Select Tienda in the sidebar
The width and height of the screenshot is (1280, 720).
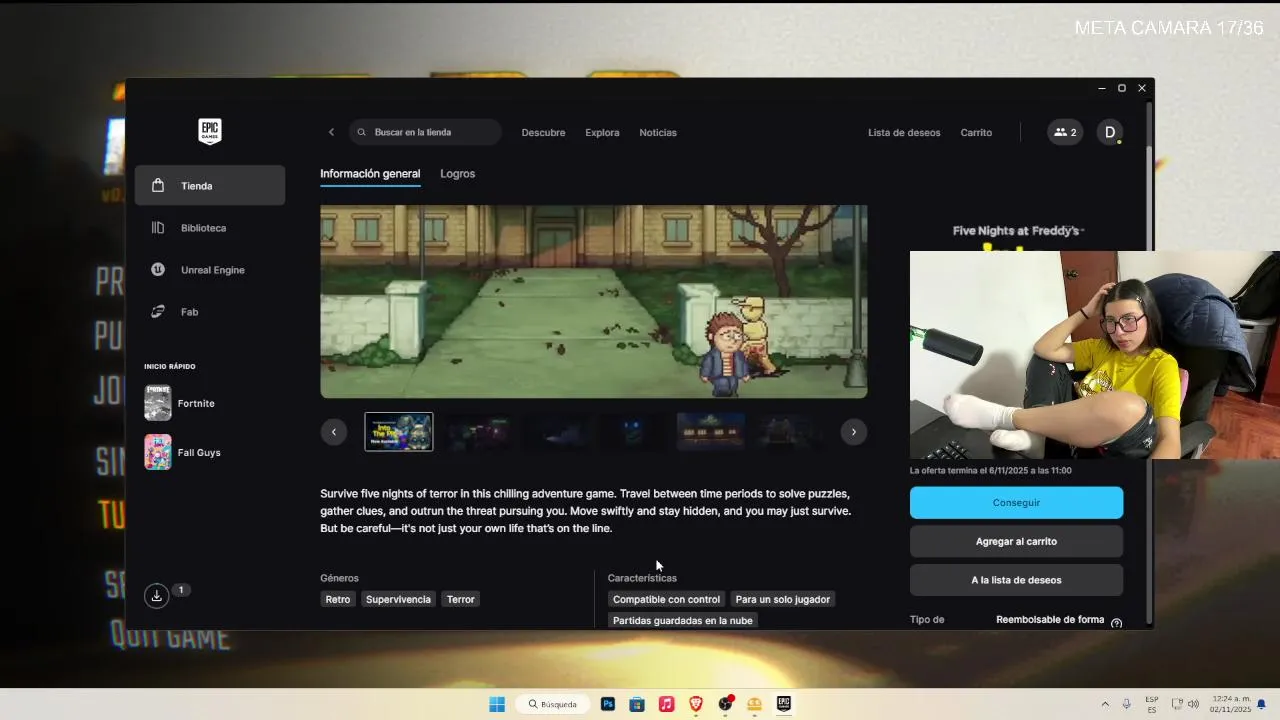210,186
